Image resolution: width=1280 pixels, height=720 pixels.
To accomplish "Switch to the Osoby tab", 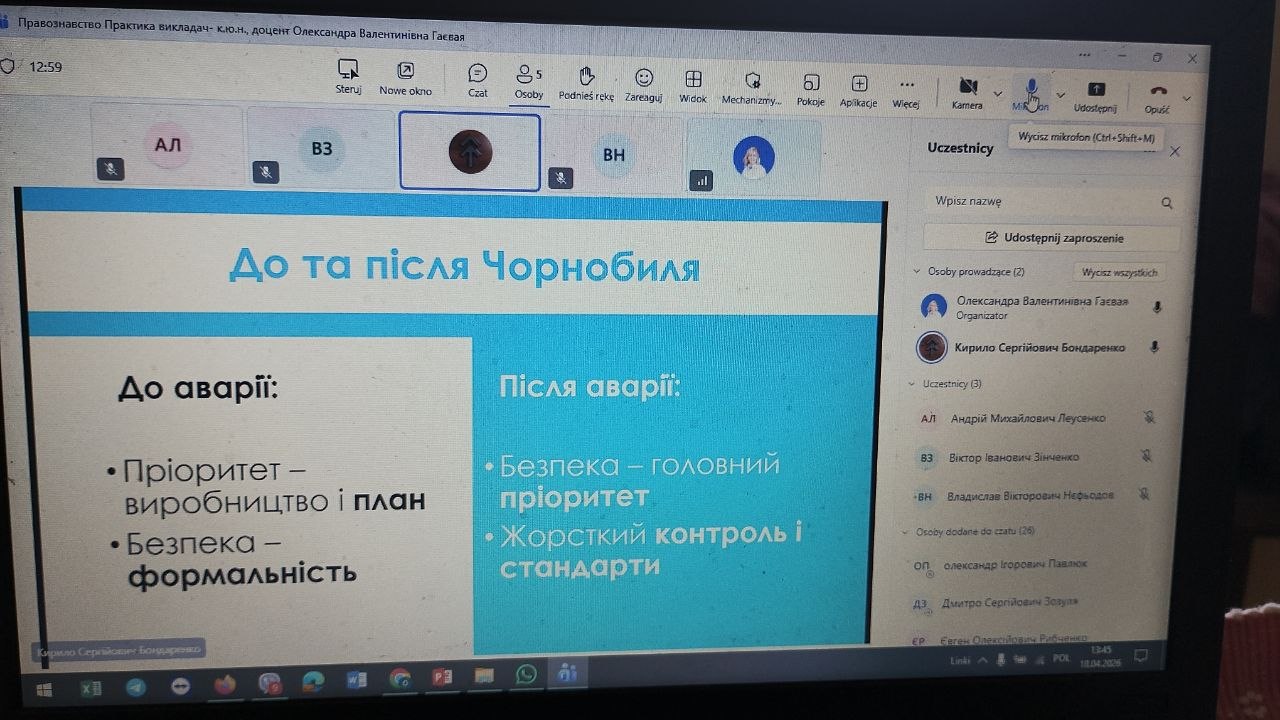I will coord(528,76).
